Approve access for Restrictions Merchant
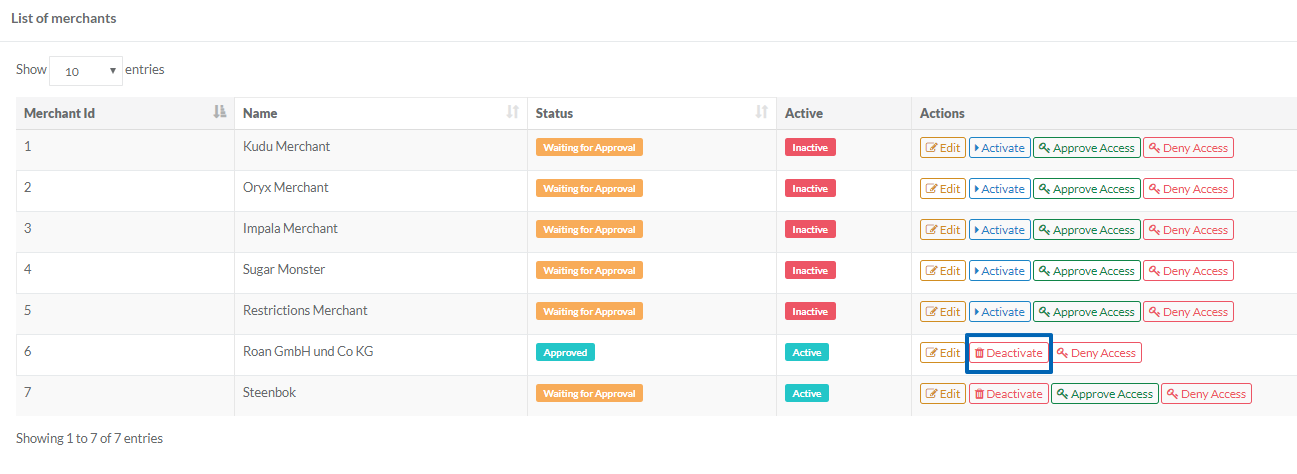The width and height of the screenshot is (1297, 474). [x=1086, y=312]
